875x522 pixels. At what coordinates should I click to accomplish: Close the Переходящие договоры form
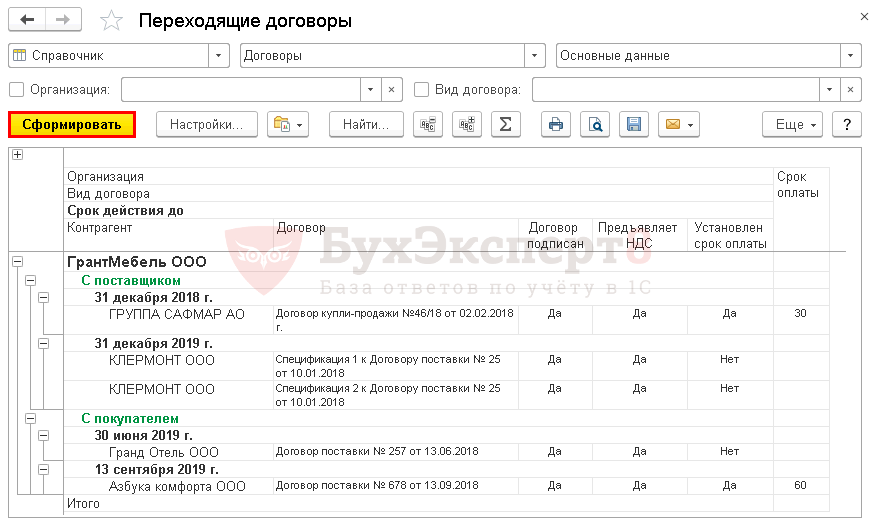point(864,17)
